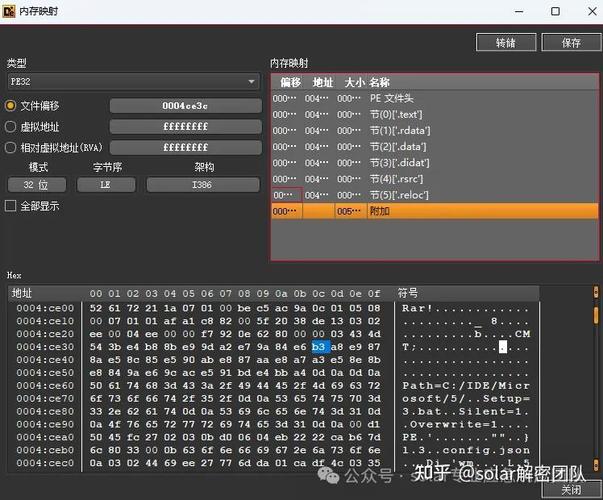Click the LE byte order button
The image size is (603, 500).
(x=106, y=185)
